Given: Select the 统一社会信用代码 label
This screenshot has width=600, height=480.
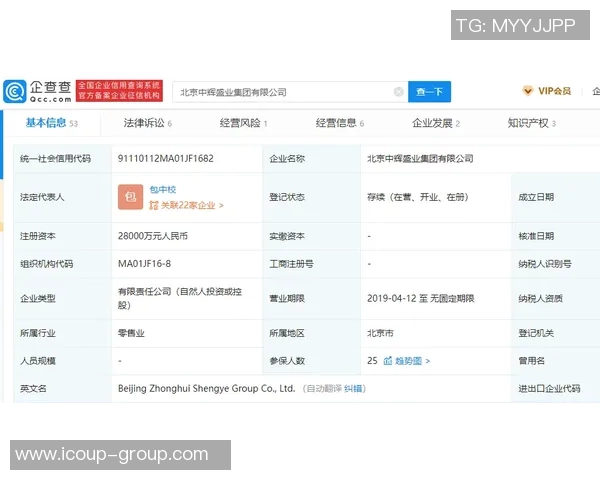Looking at the screenshot, I should coord(55,158).
